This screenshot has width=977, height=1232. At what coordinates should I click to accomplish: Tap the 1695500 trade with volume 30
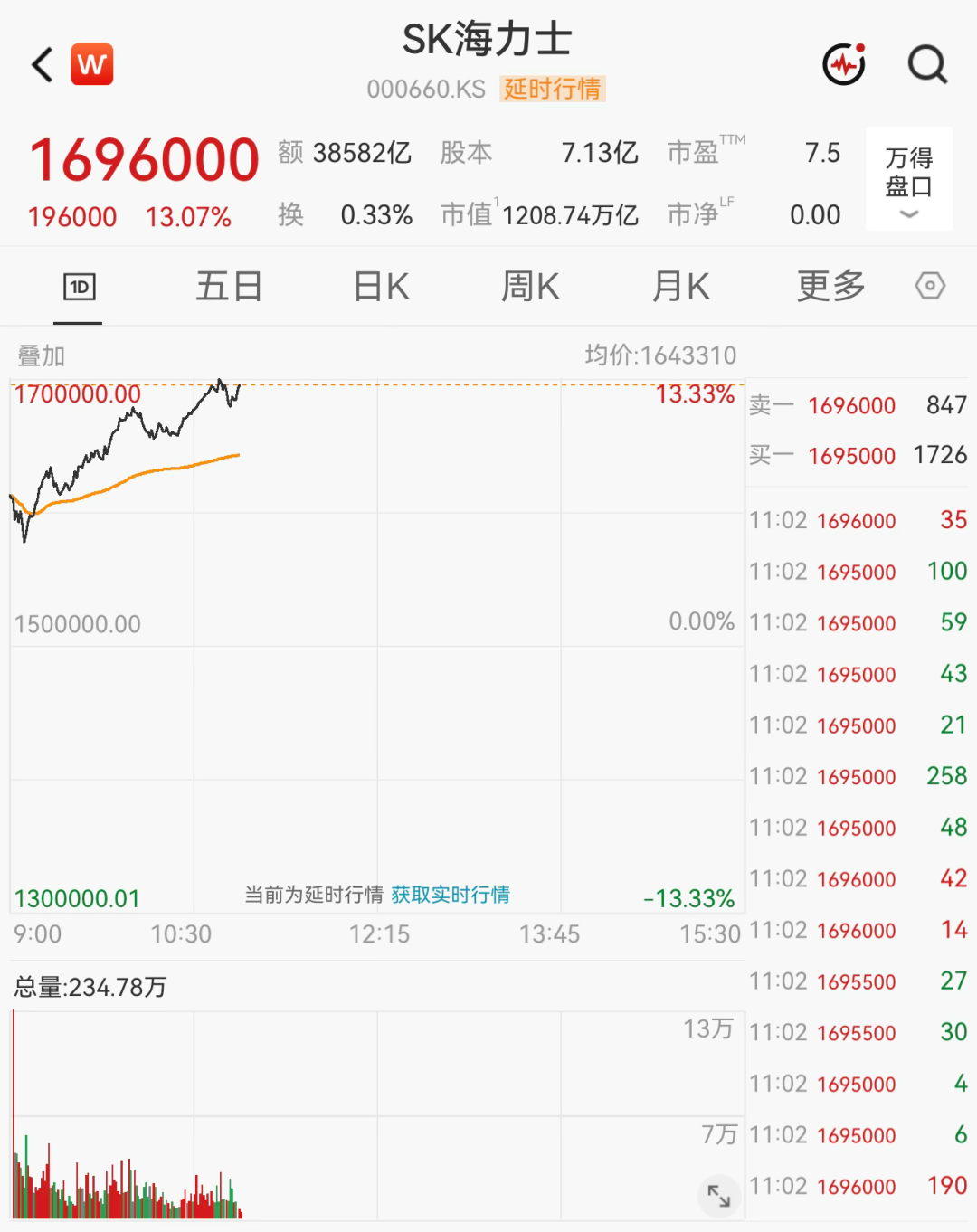point(858,1032)
